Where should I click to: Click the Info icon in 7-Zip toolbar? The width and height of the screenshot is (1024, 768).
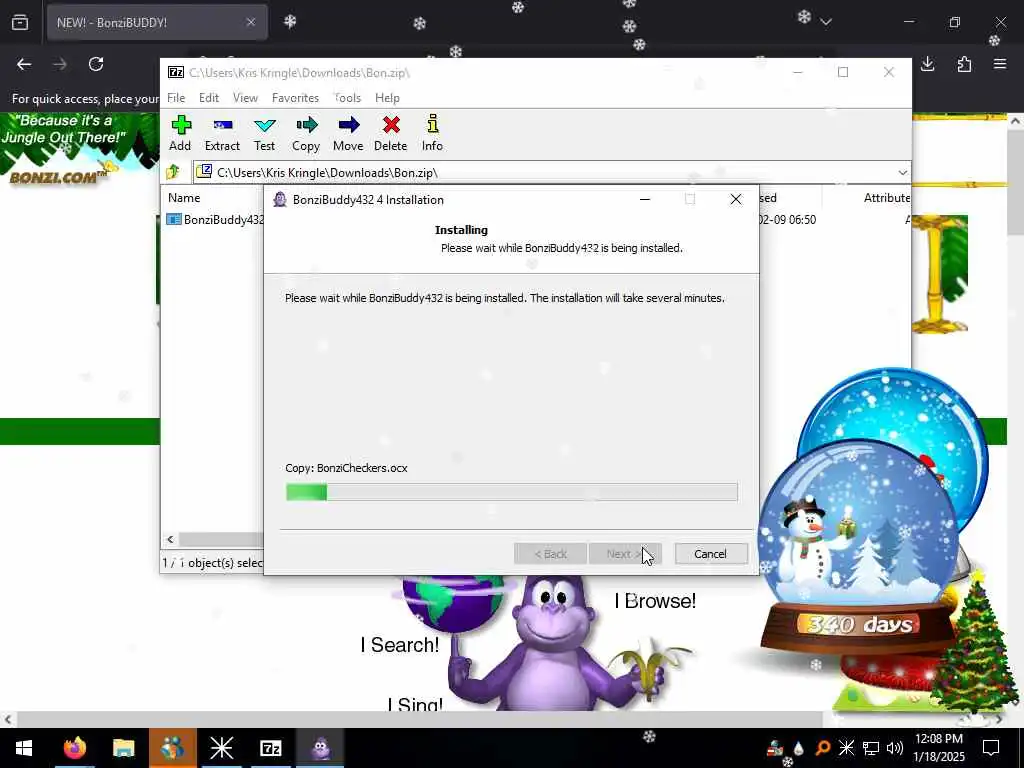[x=432, y=133]
